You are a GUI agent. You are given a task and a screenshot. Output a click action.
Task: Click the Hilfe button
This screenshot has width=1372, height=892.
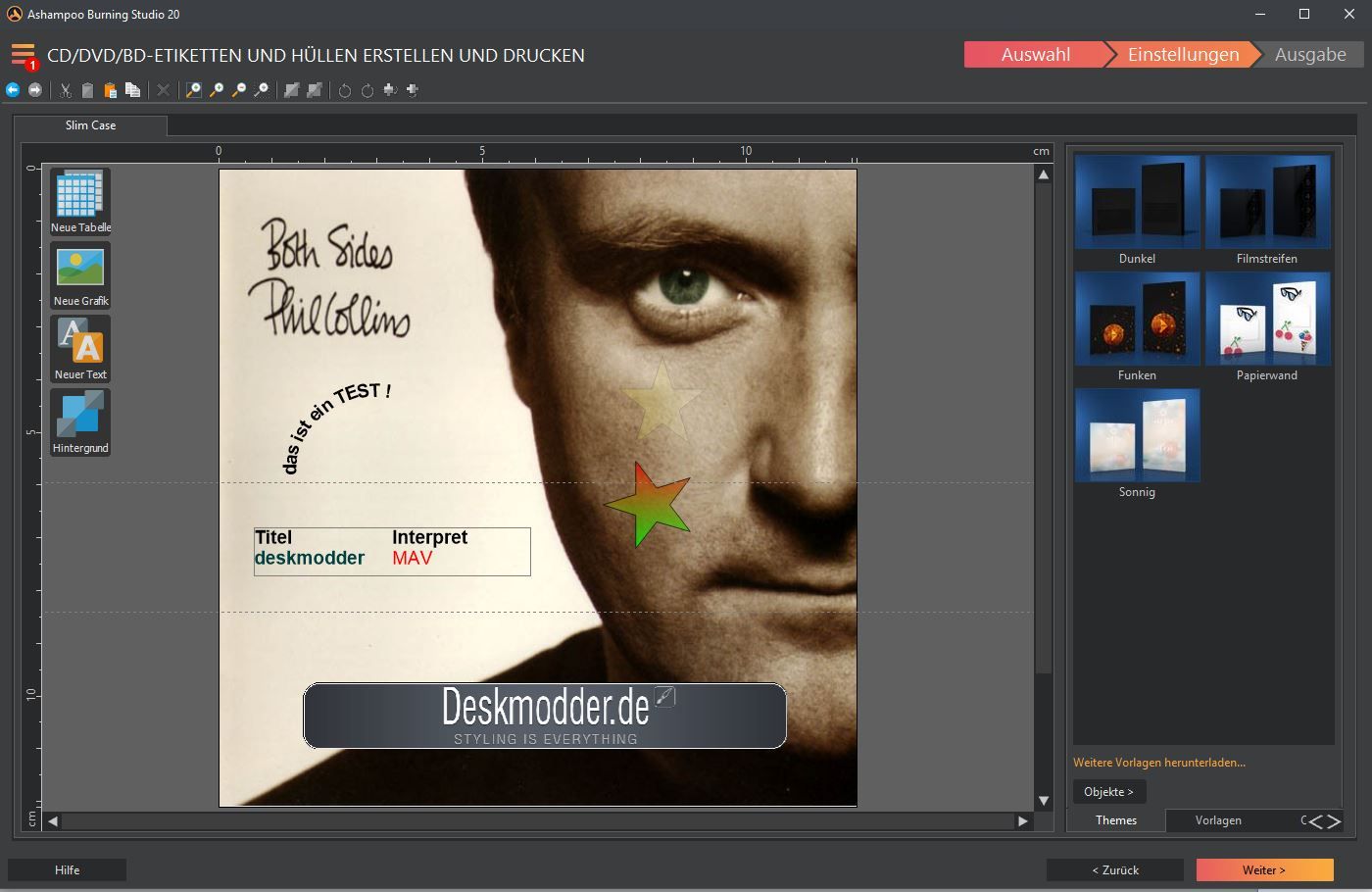67,870
